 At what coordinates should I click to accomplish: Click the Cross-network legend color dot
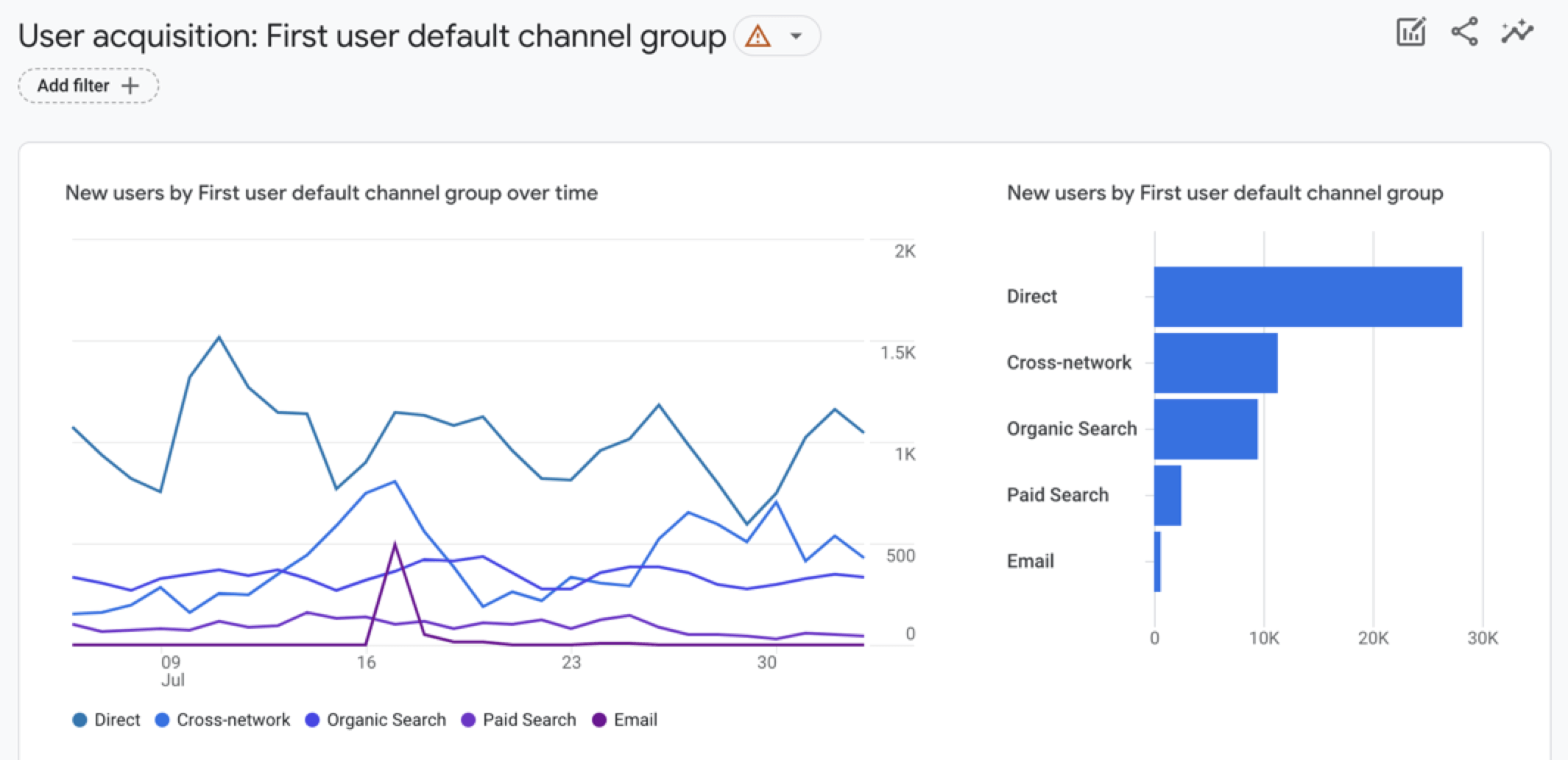pos(162,719)
